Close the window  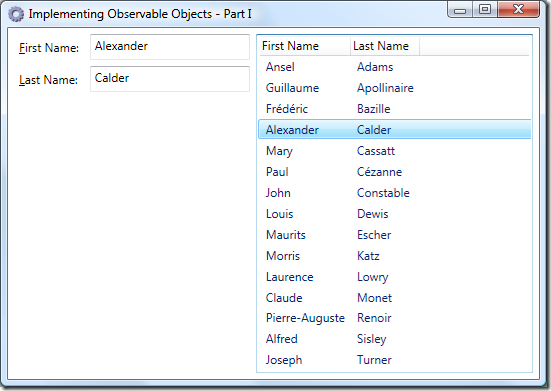click(518, 9)
